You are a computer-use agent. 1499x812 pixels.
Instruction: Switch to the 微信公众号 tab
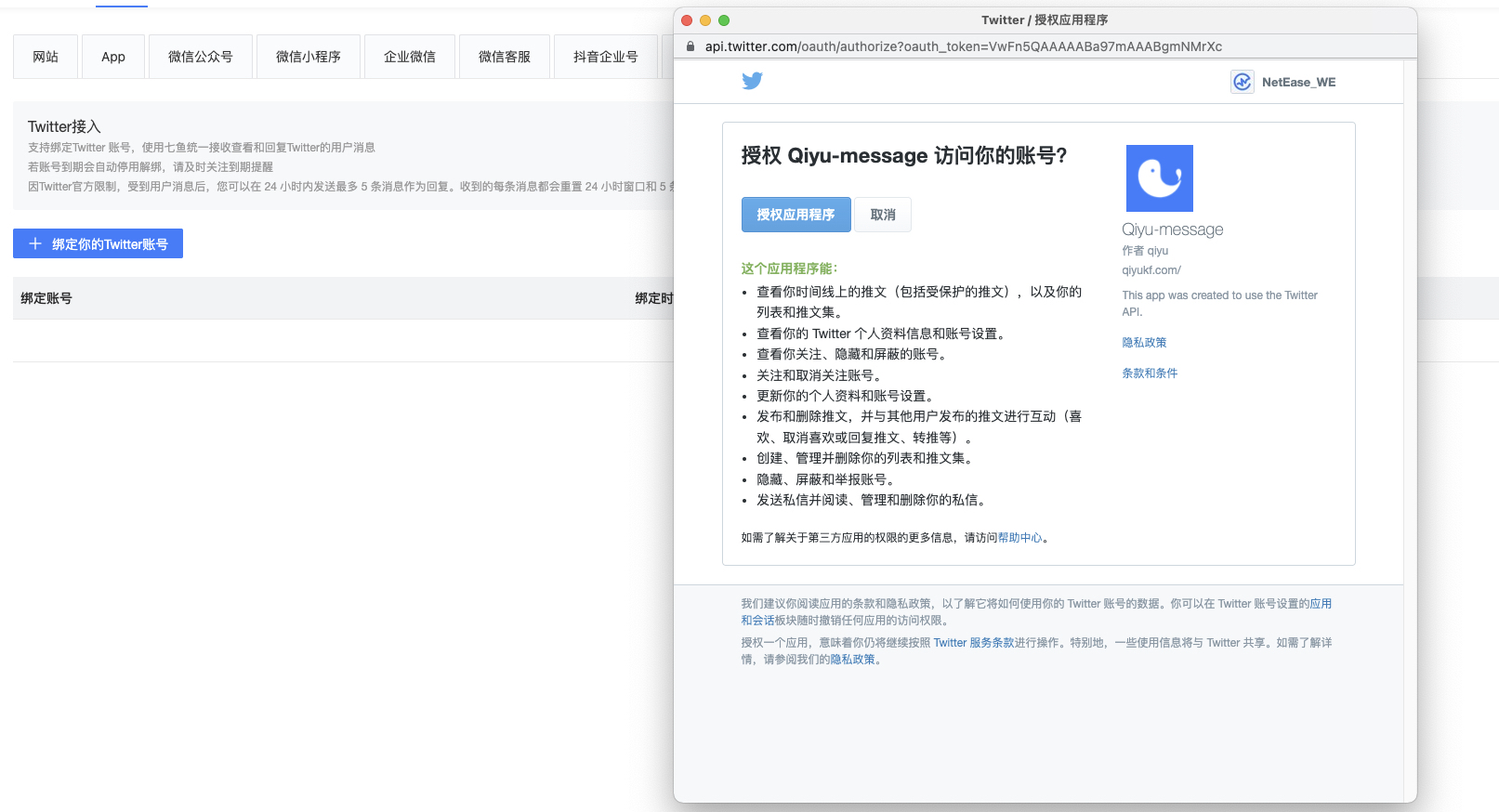pyautogui.click(x=201, y=57)
